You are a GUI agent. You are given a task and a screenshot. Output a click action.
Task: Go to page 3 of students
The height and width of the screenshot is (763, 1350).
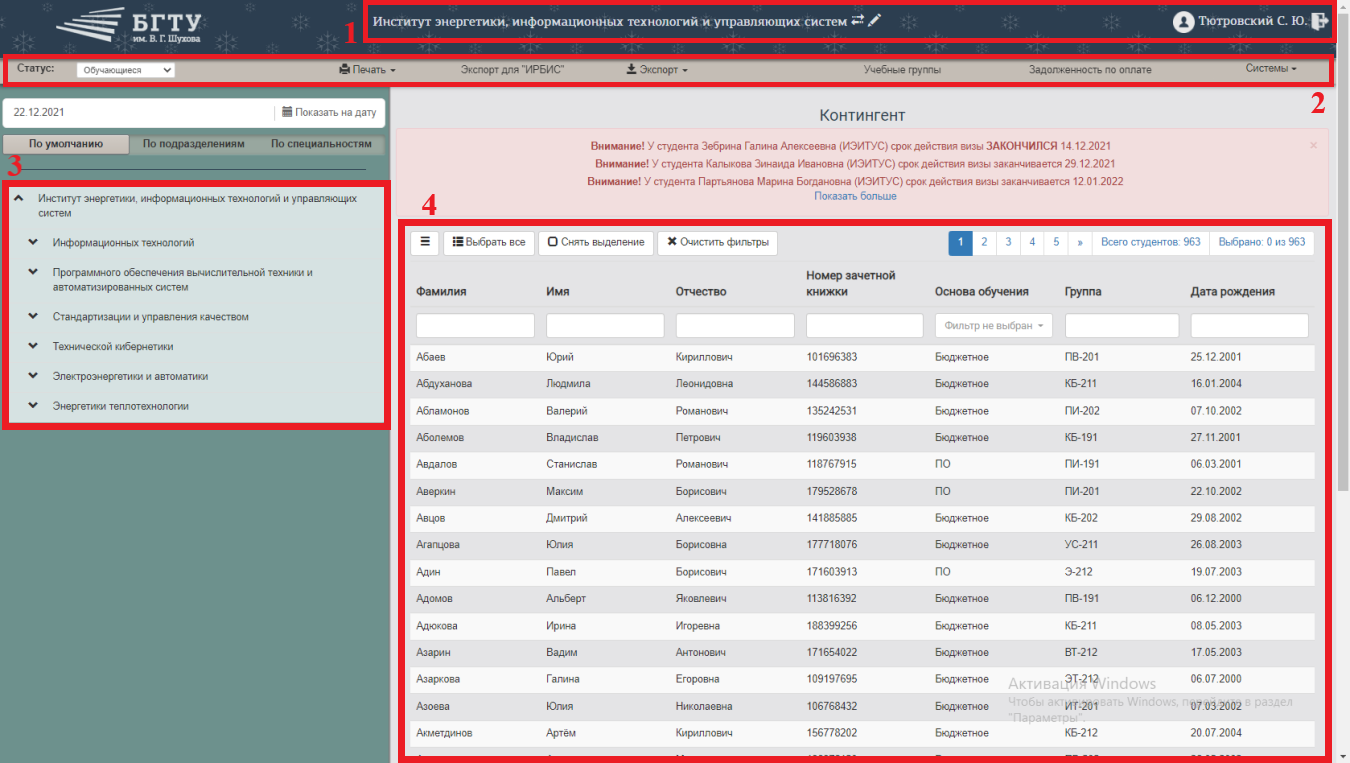[1008, 242]
